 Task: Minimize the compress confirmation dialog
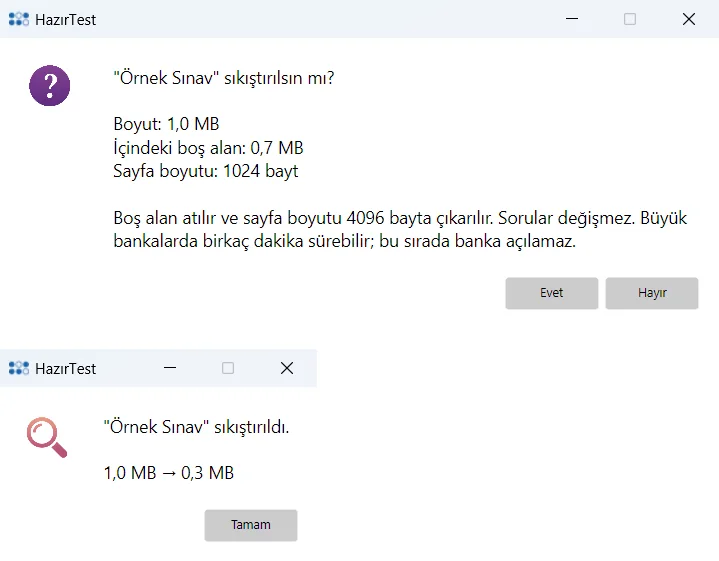tap(572, 19)
